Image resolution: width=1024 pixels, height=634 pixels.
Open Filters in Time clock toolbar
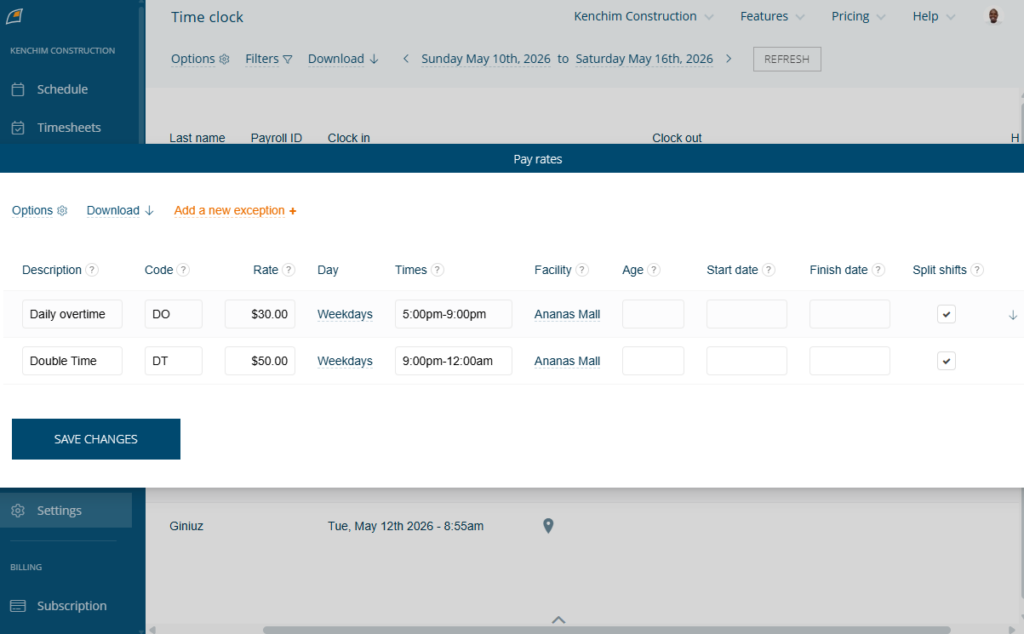268,59
